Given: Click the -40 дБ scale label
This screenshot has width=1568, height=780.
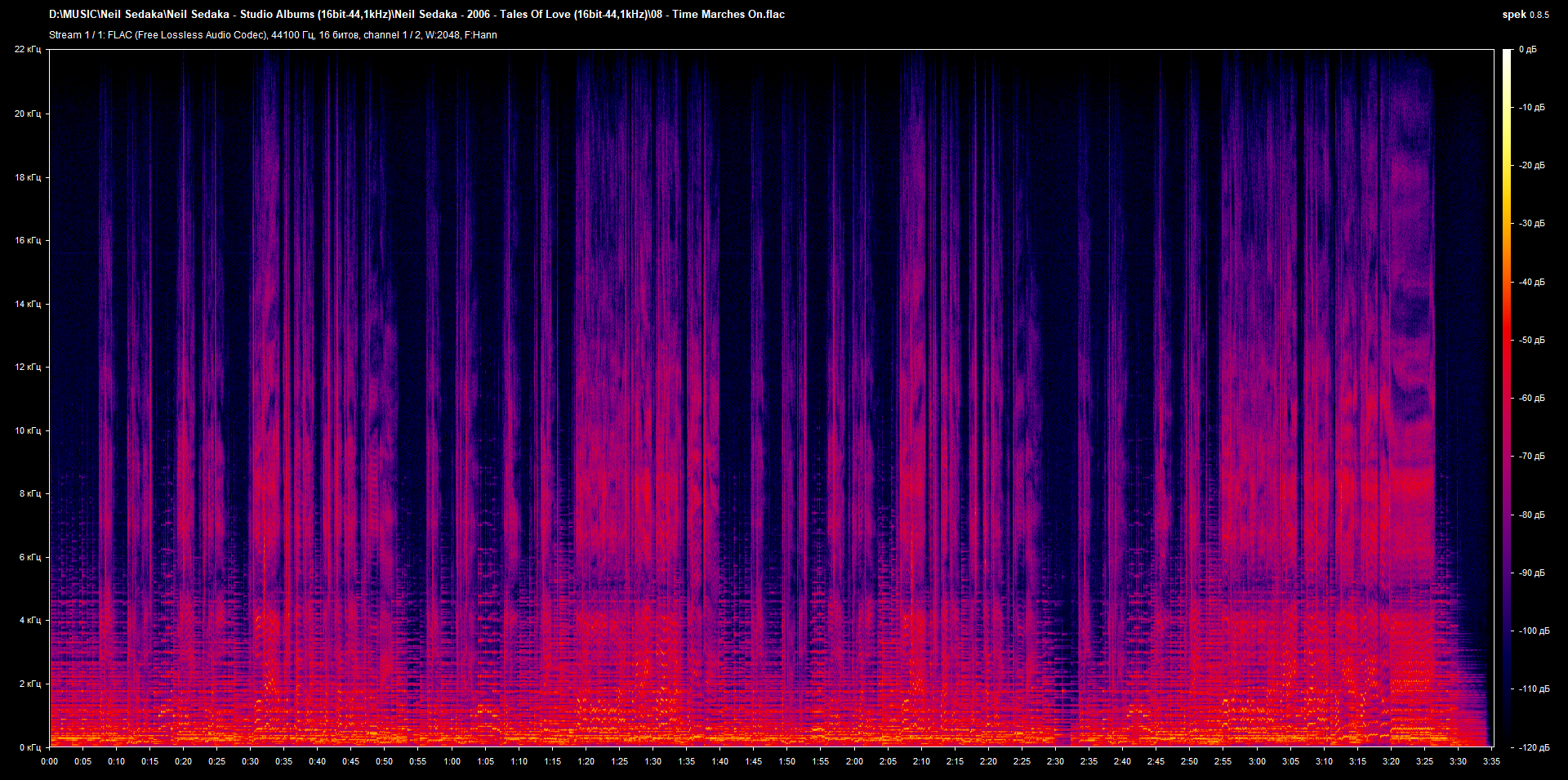Looking at the screenshot, I should [1532, 283].
